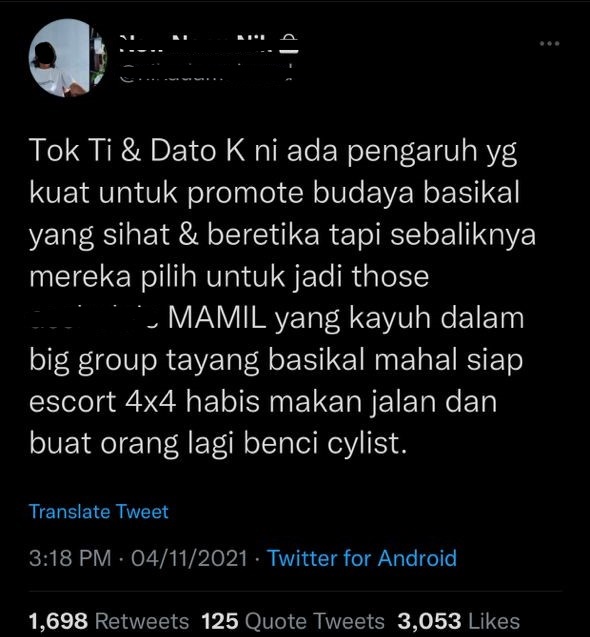The image size is (590, 637).
Task: Open the author's profile picture
Action: pyautogui.click(x=67, y=58)
